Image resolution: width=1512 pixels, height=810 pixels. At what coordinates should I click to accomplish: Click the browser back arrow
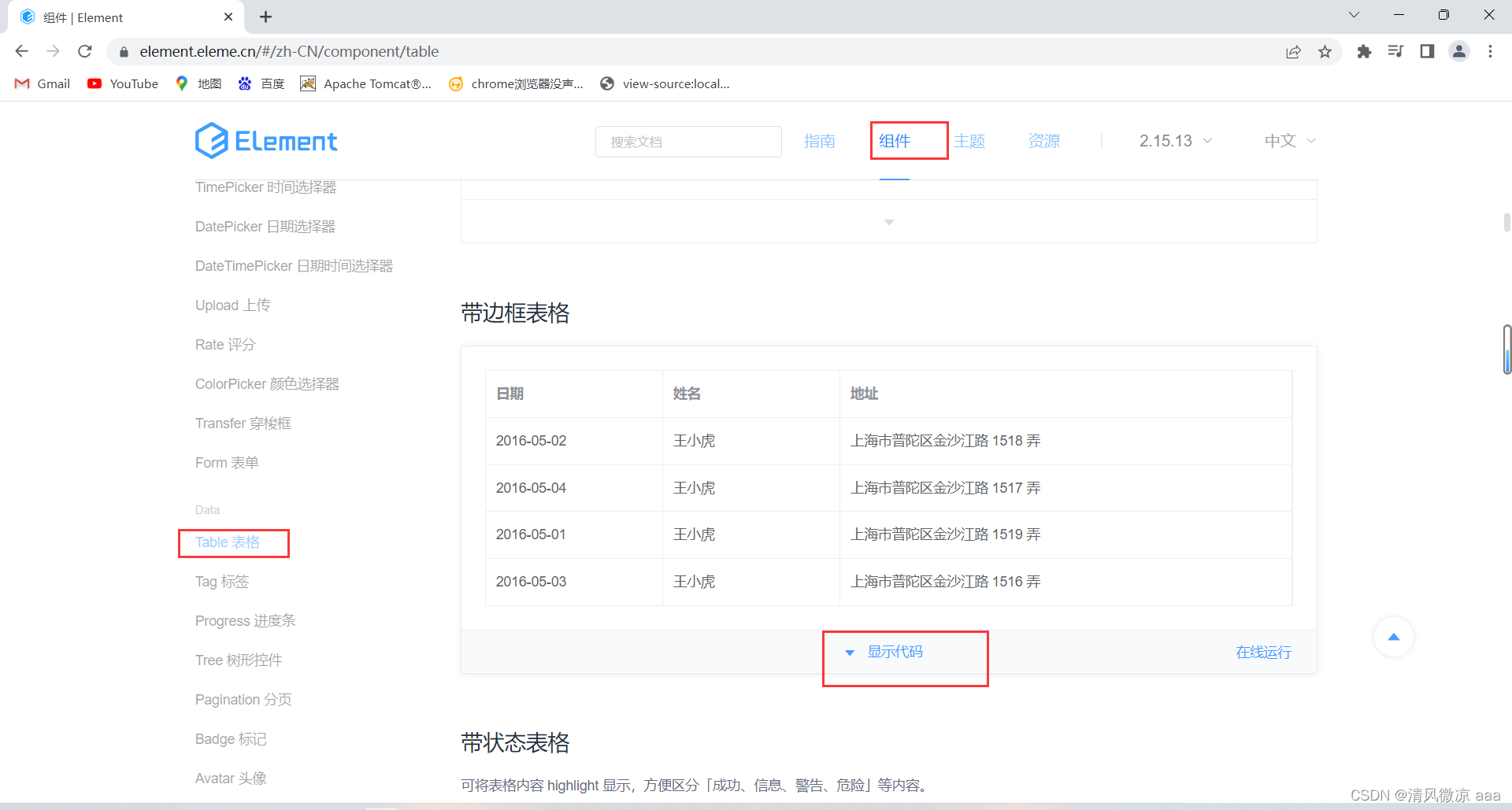[x=21, y=51]
